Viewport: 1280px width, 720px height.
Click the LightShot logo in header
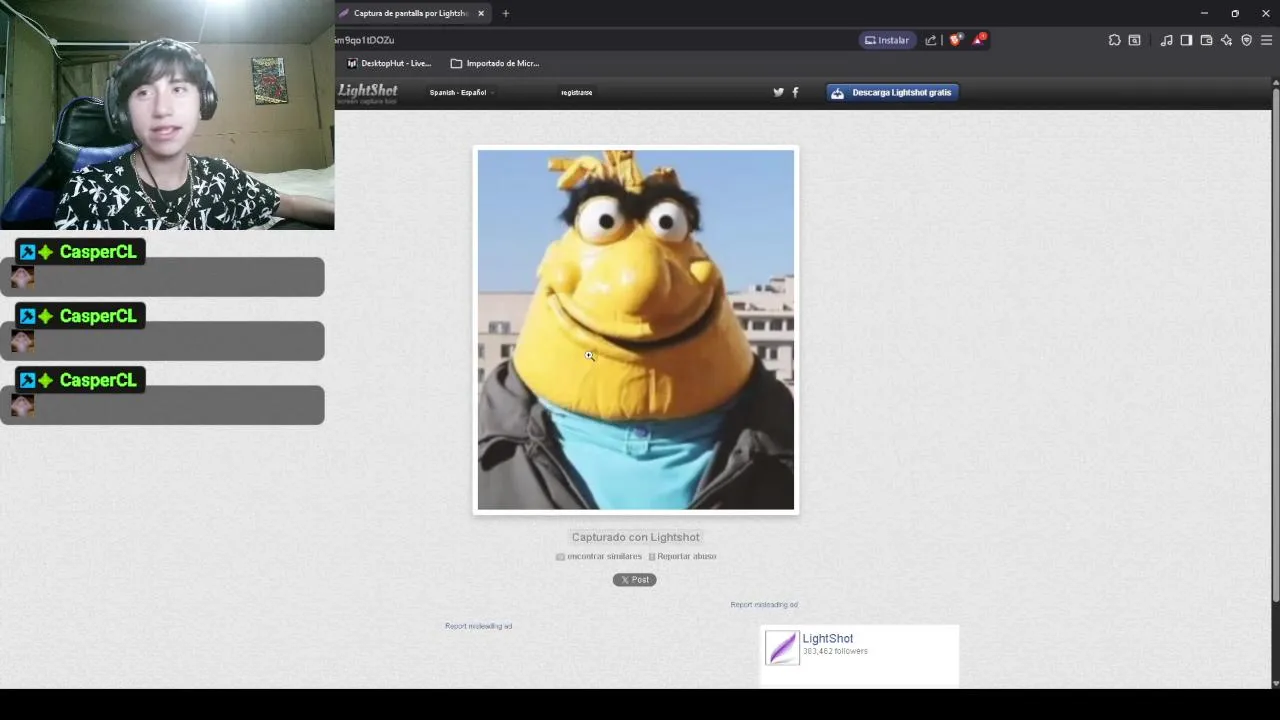[x=367, y=93]
